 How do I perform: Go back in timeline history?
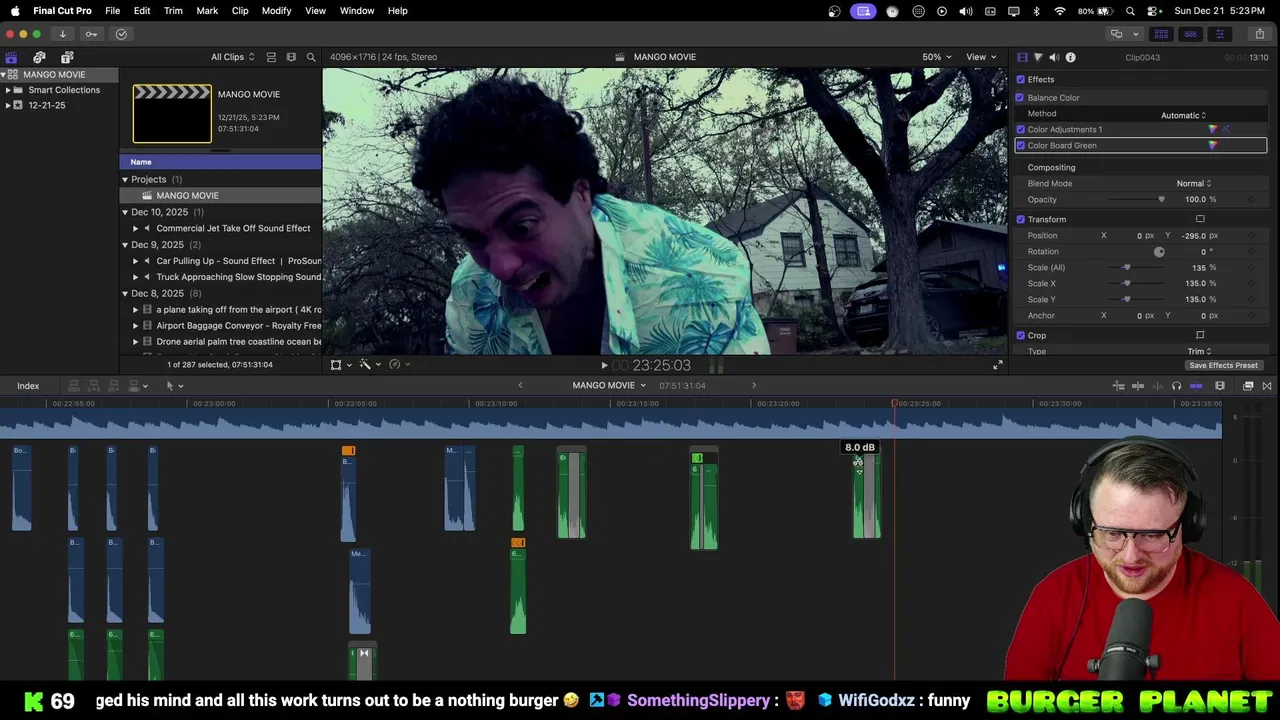click(x=520, y=385)
